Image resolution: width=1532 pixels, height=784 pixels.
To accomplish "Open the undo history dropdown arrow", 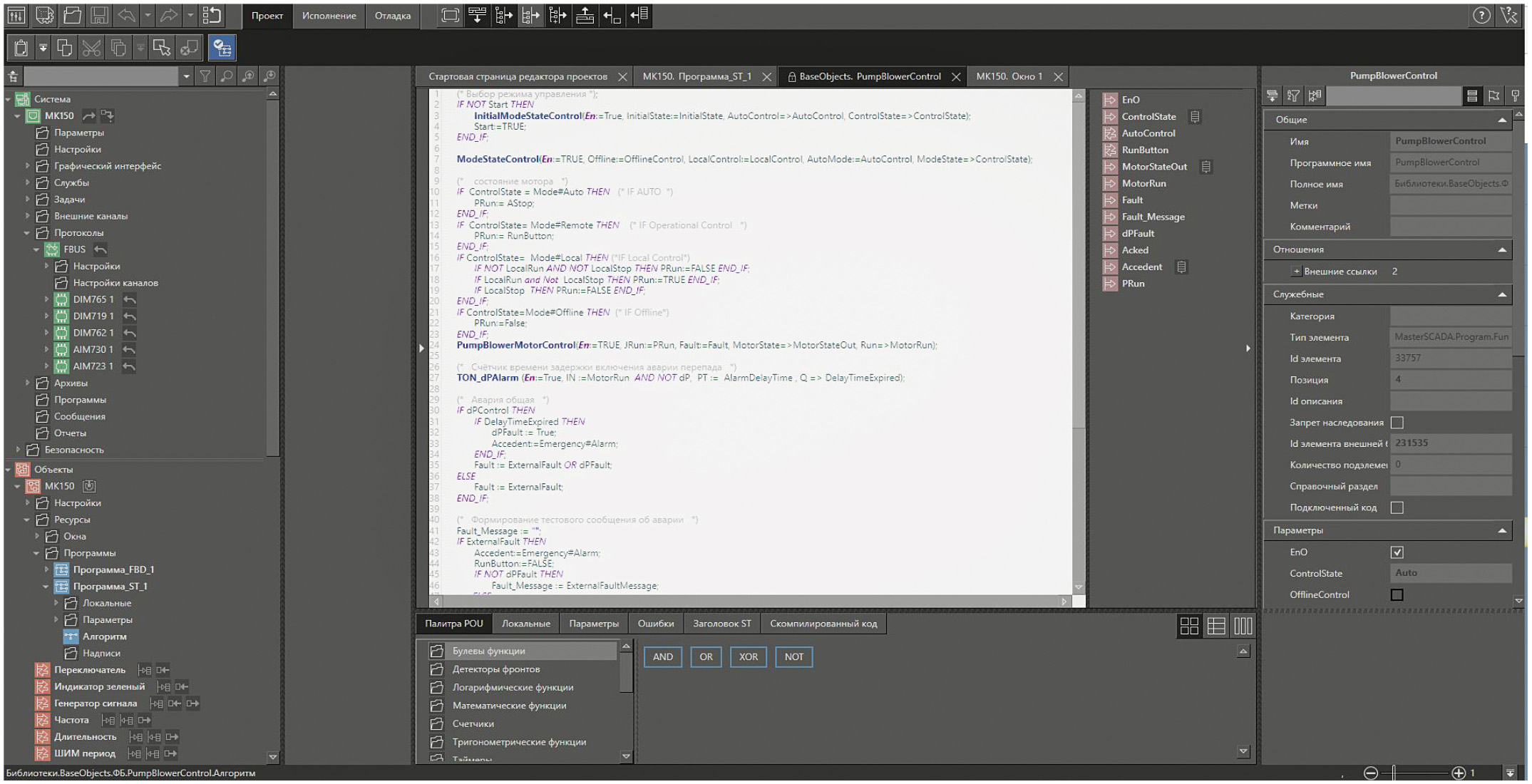I will point(148,15).
